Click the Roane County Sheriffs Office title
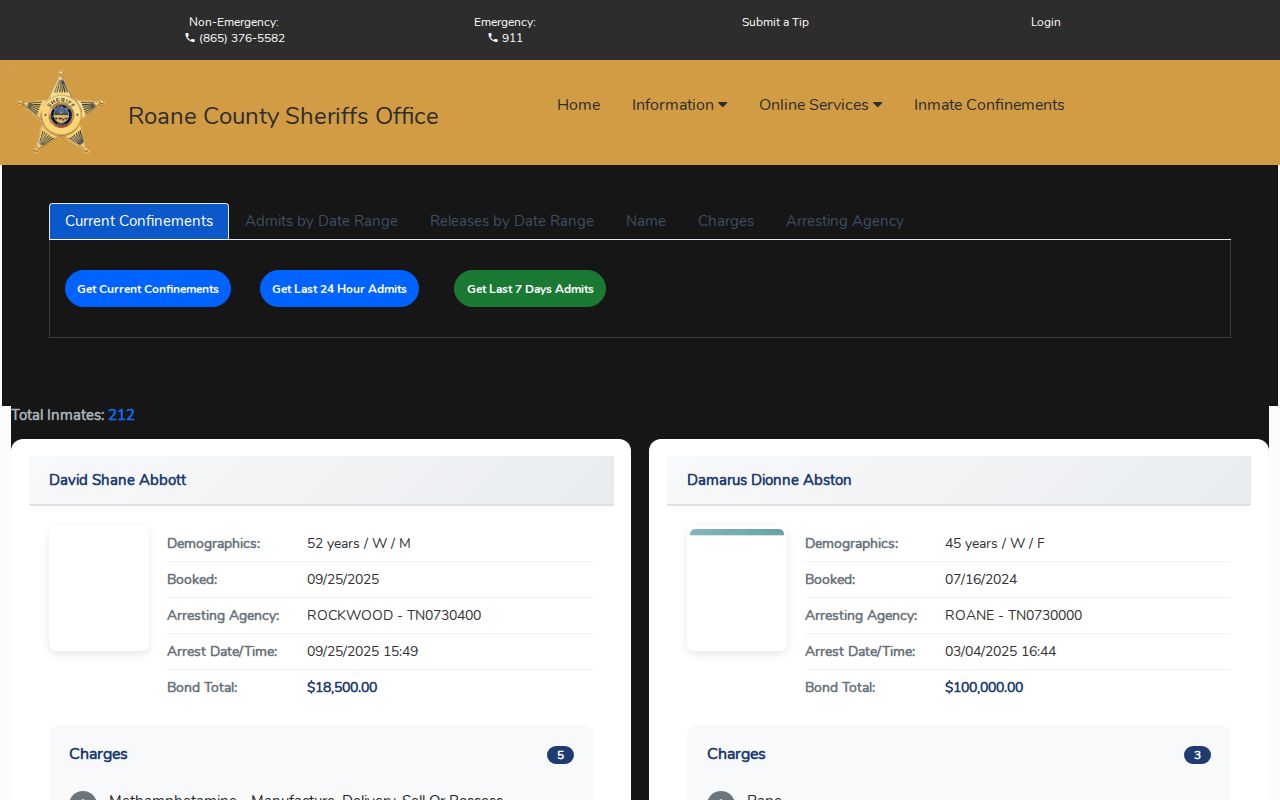Screen dimensions: 1280x800 pyautogui.click(x=283, y=116)
